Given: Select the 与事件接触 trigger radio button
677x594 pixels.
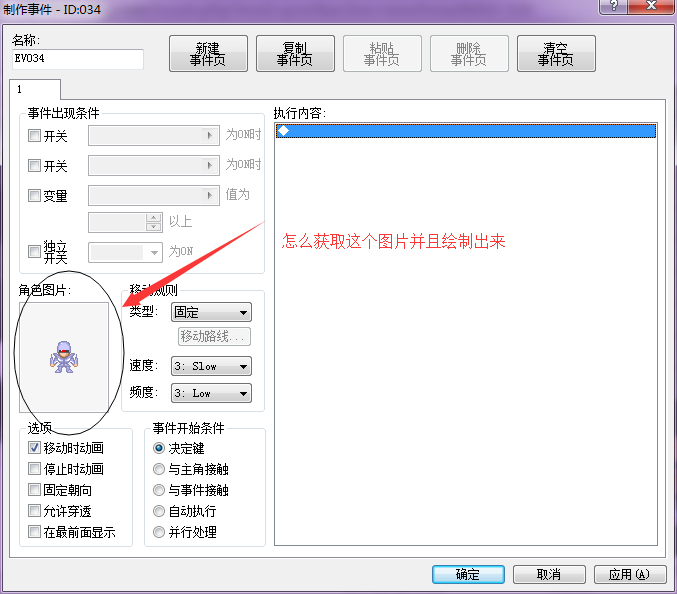Looking at the screenshot, I should pyautogui.click(x=159, y=490).
